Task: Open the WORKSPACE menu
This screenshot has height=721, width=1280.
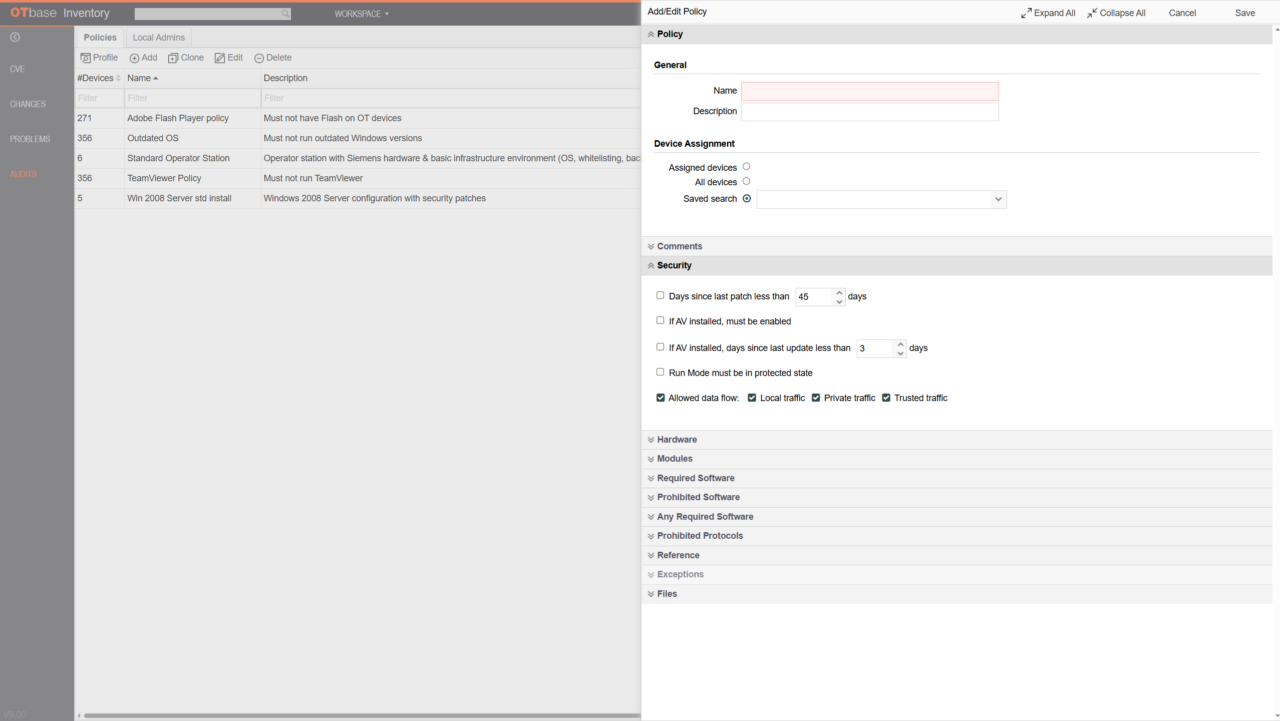Action: [361, 14]
